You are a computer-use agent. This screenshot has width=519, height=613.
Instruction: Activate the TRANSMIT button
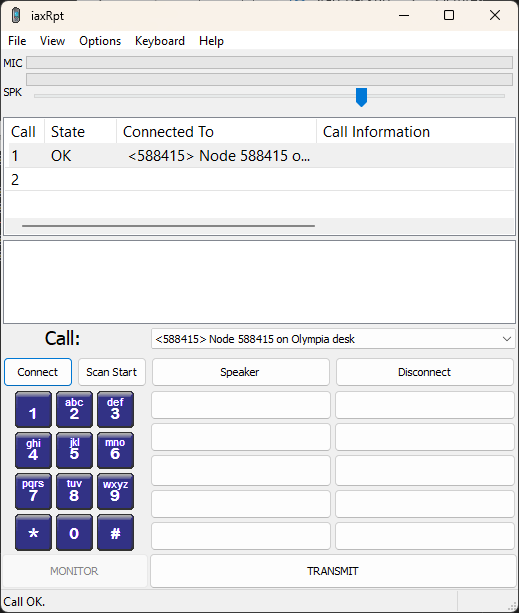(x=333, y=571)
